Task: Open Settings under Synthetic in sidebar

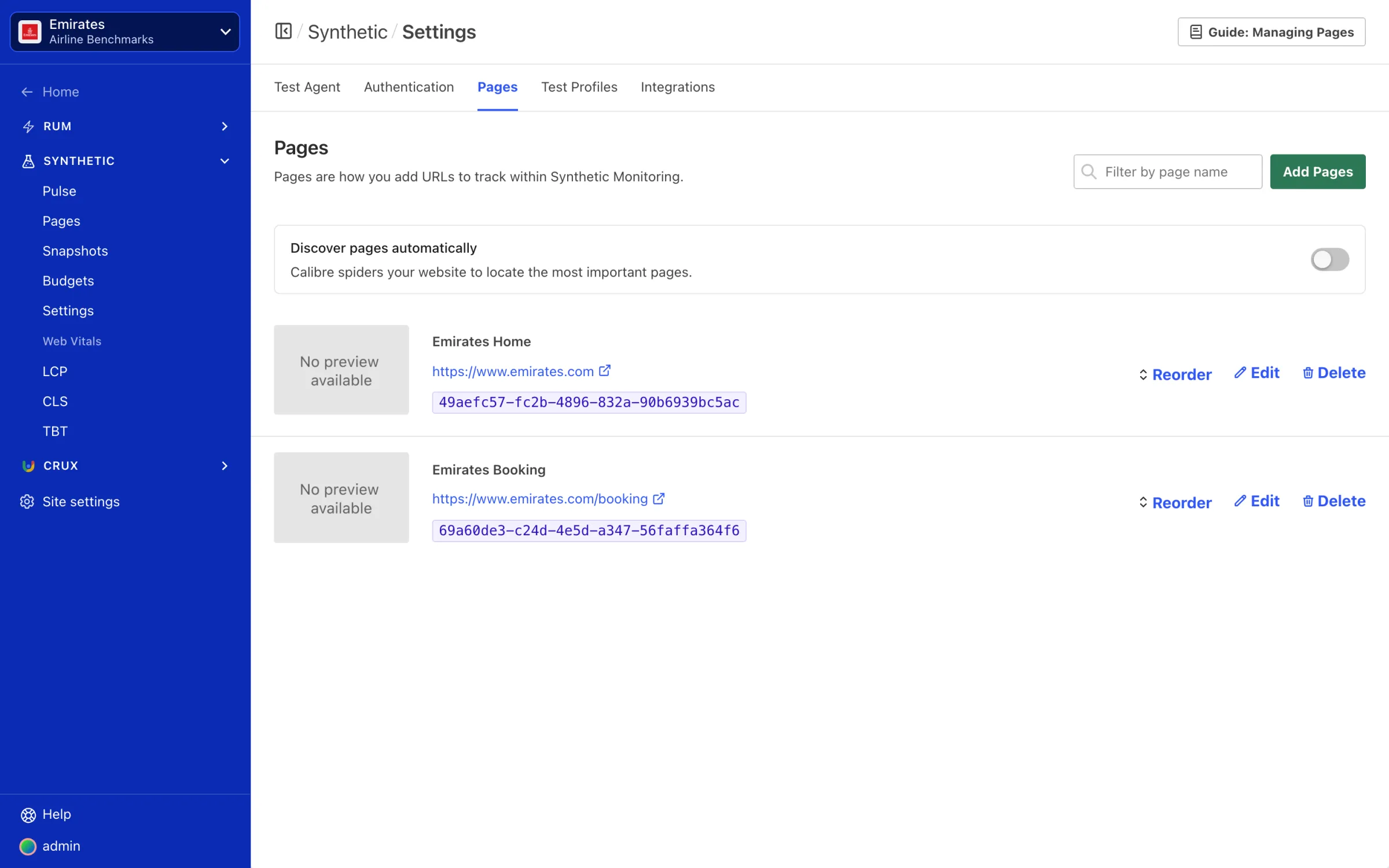Action: (68, 311)
